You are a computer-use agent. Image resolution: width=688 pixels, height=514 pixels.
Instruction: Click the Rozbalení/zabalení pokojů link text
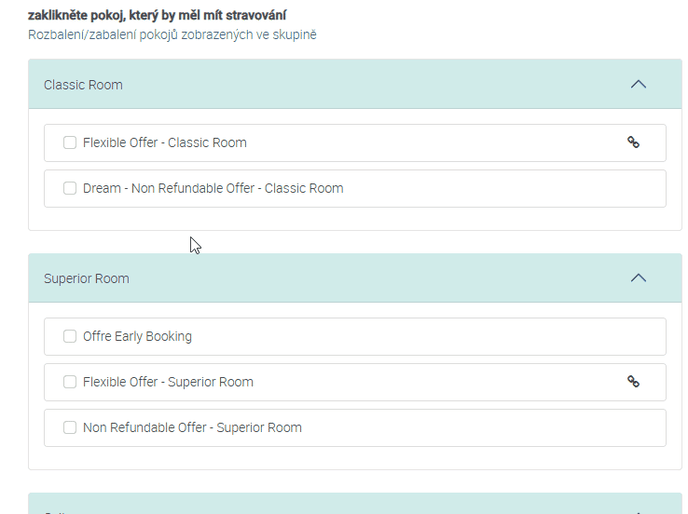tap(172, 35)
